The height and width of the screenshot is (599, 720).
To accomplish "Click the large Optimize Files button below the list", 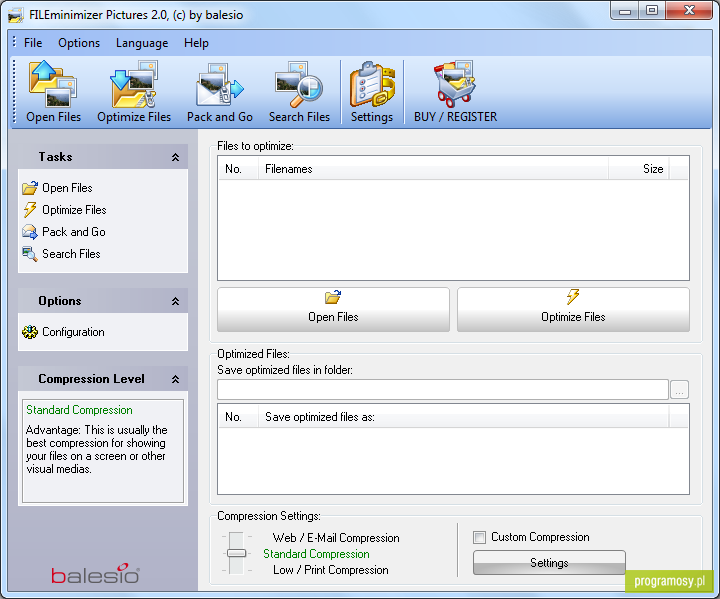I will (573, 310).
